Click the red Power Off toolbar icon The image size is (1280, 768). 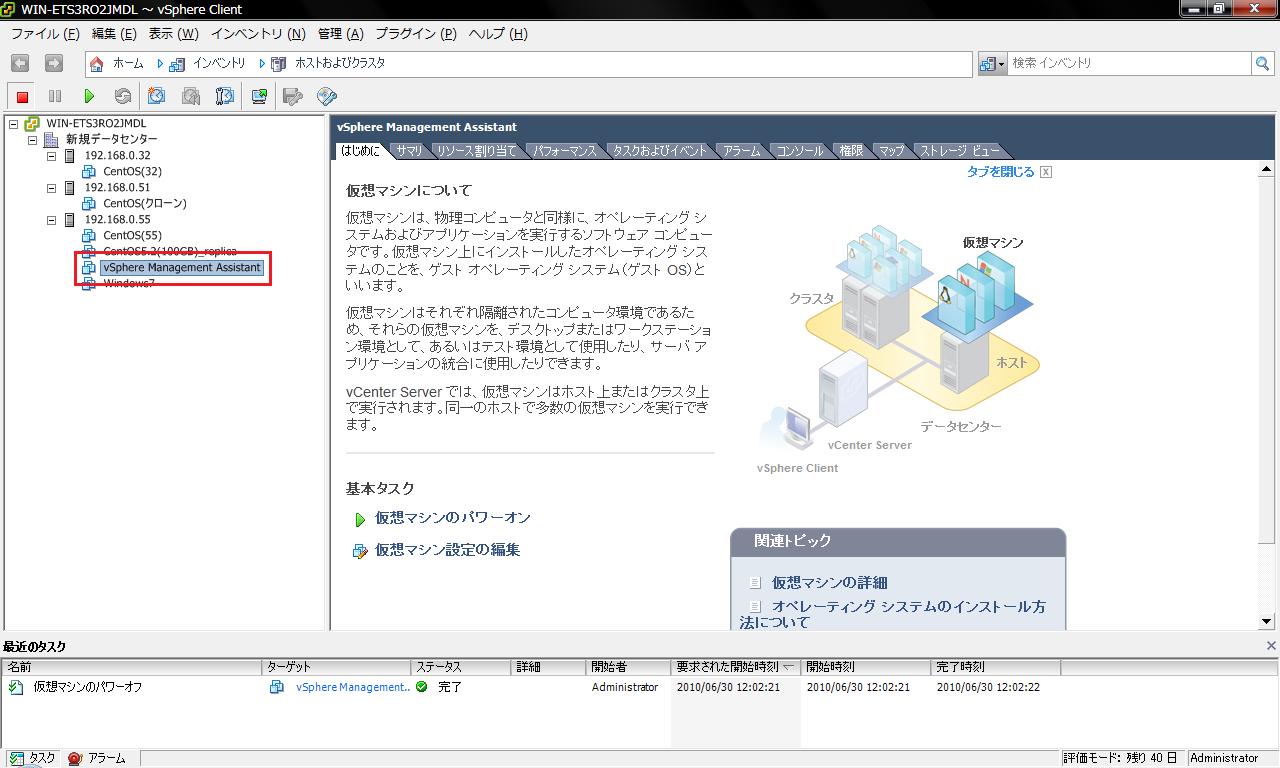[x=22, y=96]
